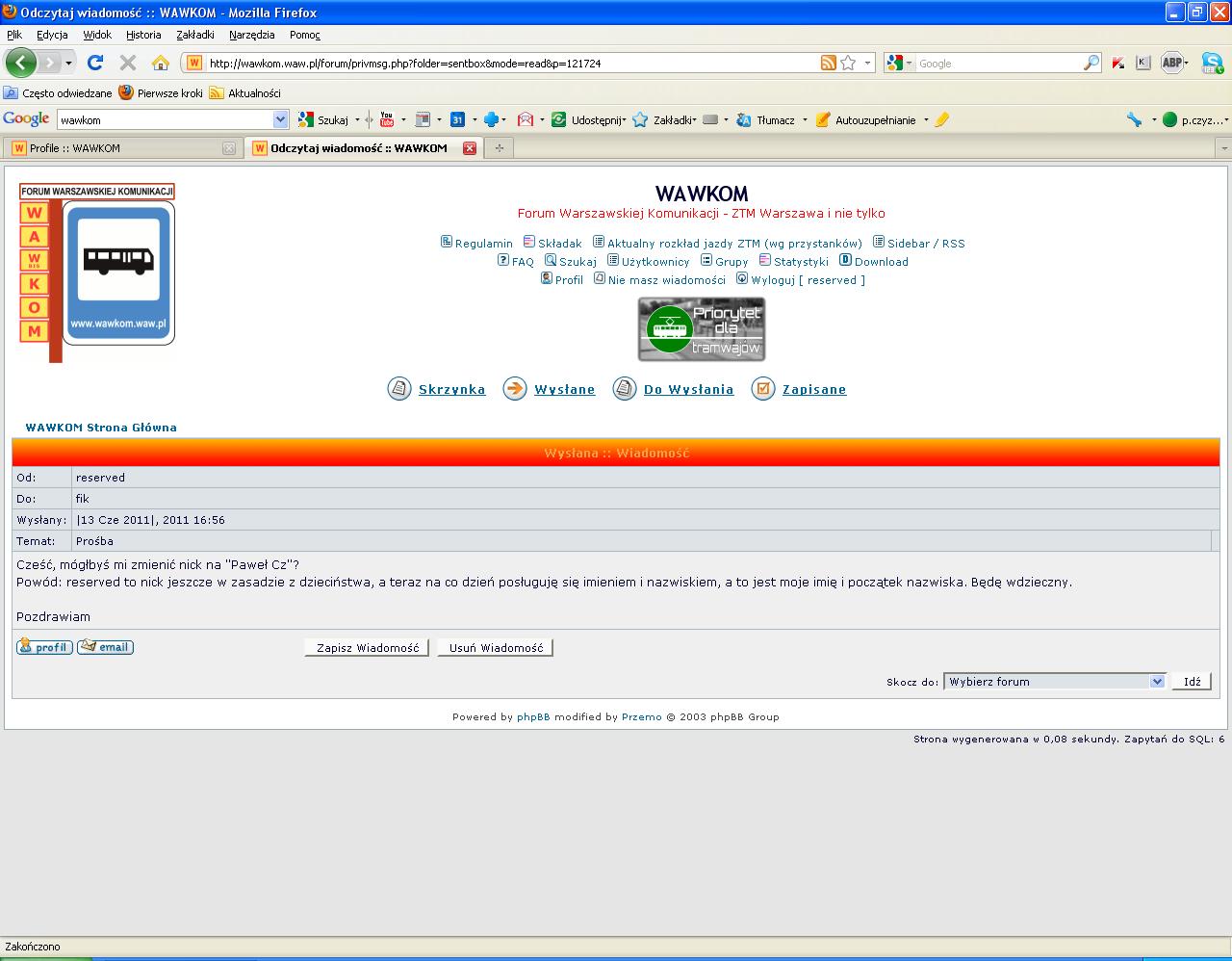The width and height of the screenshot is (1232, 961).
Task: Open the Zakładki menu
Action: point(195,35)
